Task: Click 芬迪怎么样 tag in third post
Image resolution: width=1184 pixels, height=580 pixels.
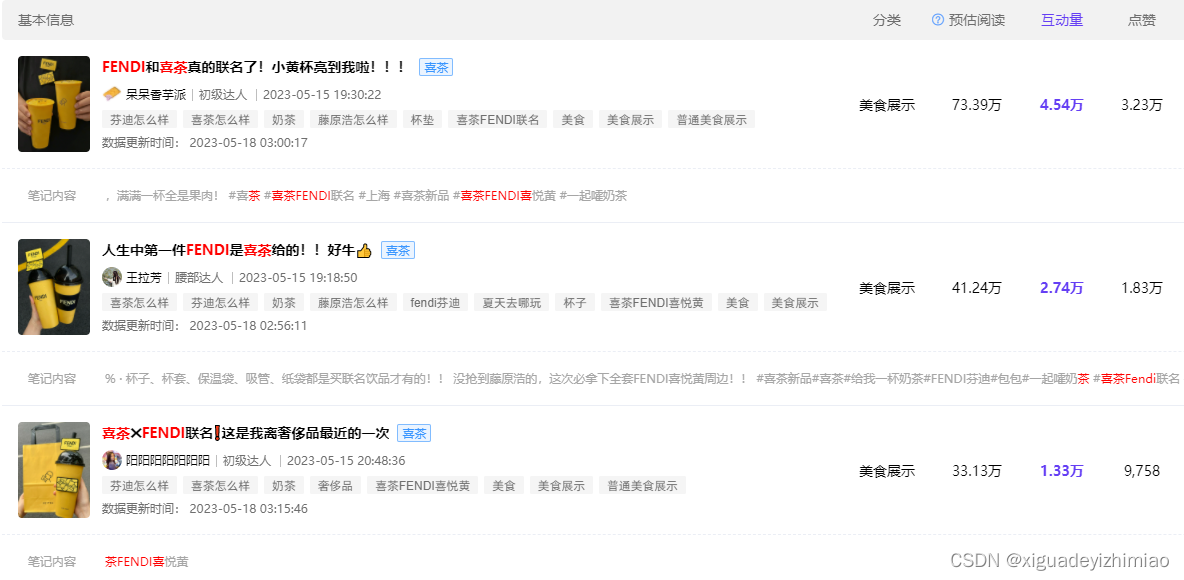Action: pyautogui.click(x=139, y=485)
